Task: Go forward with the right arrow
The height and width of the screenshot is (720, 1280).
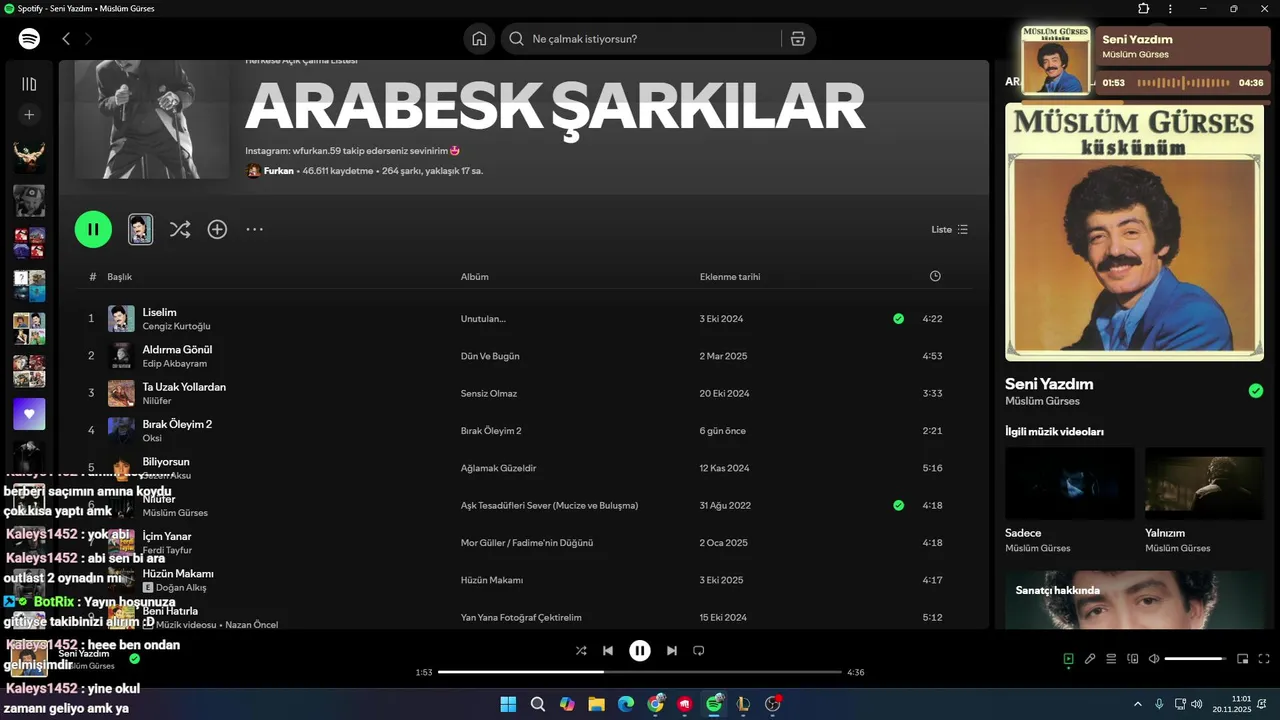Action: (88, 39)
